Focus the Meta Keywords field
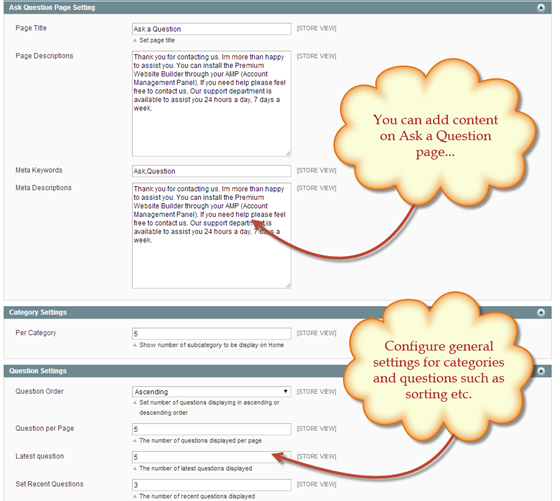 point(211,171)
